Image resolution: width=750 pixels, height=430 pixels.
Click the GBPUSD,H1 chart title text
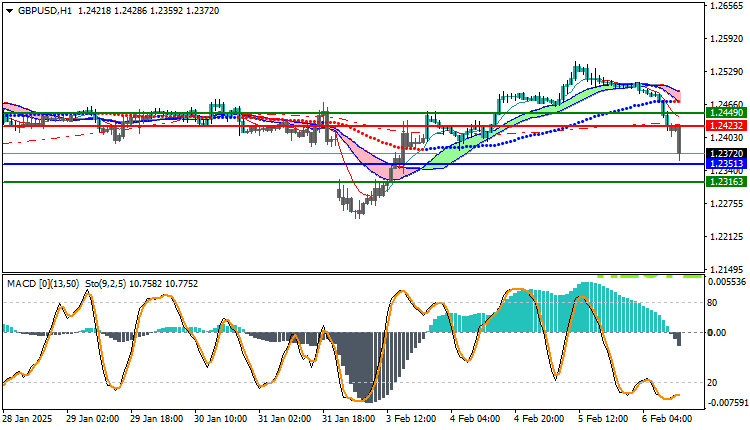point(45,11)
